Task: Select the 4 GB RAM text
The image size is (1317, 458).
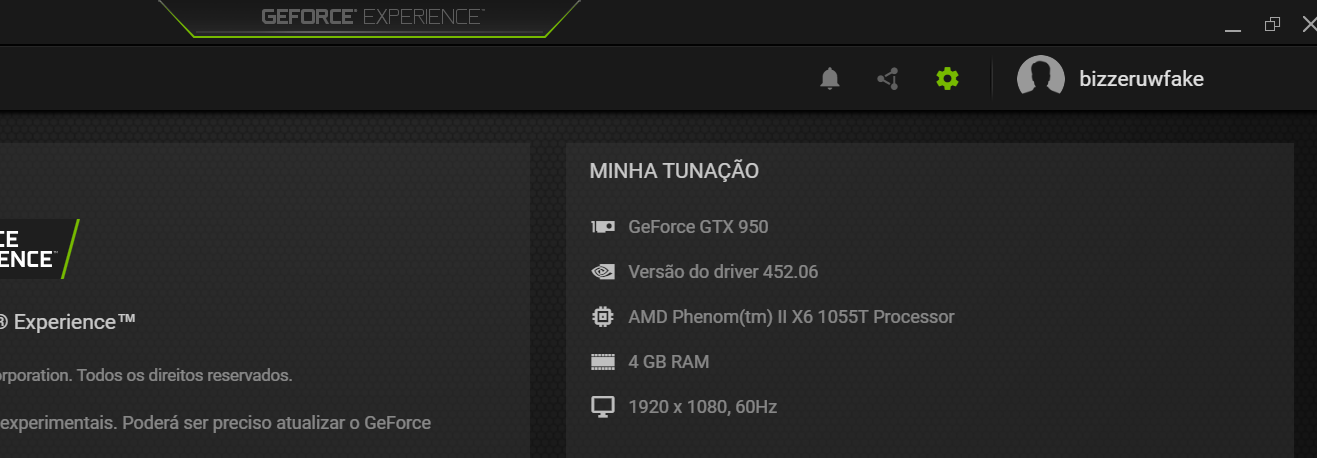Action: click(x=669, y=362)
